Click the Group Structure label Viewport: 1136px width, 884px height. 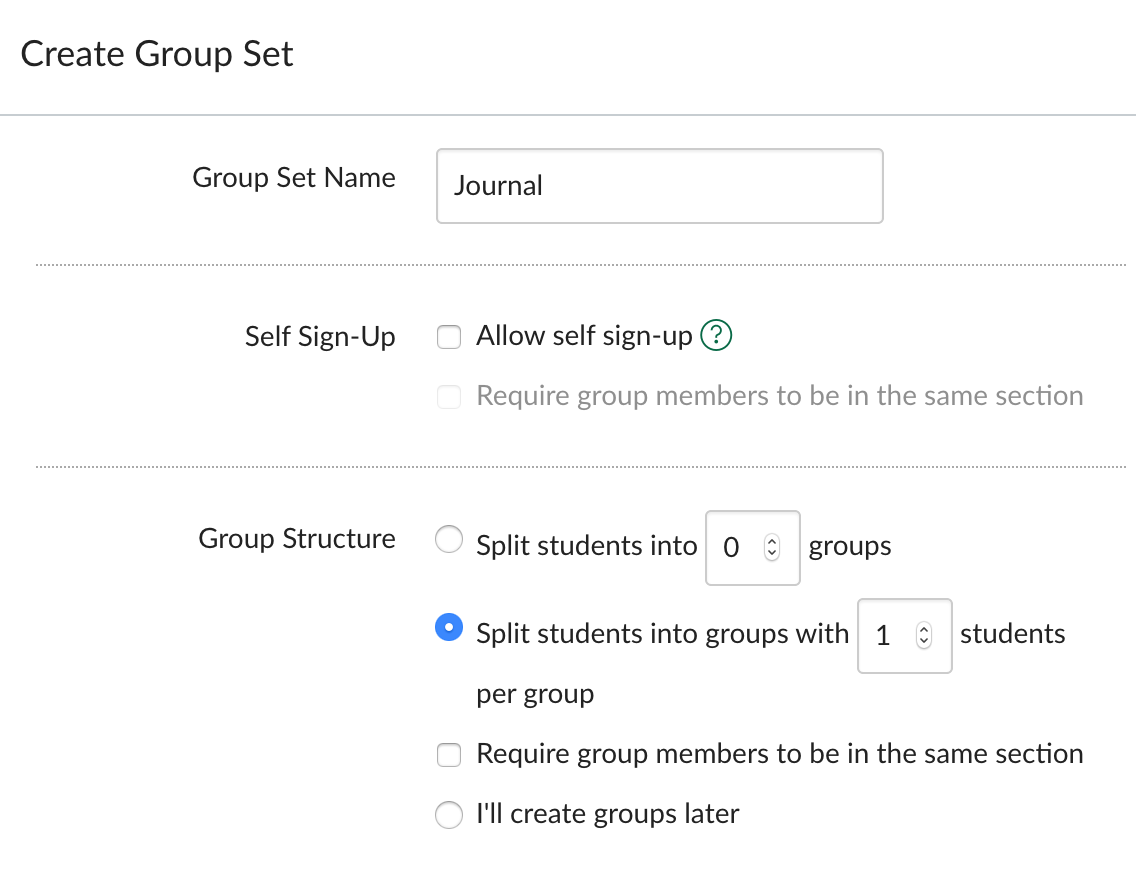click(297, 539)
